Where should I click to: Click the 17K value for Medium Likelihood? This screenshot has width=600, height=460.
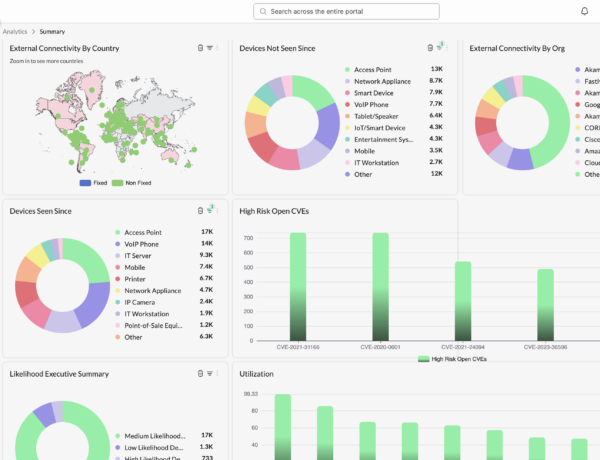click(x=207, y=435)
